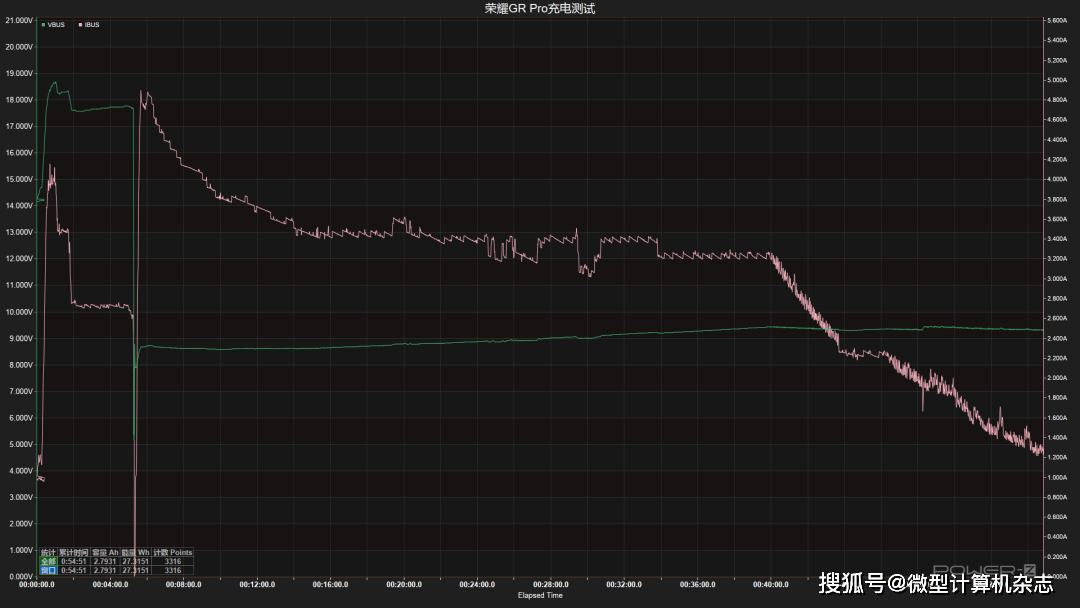Click the 00:40:00.0 time axis tick
This screenshot has width=1080, height=608.
(x=771, y=585)
